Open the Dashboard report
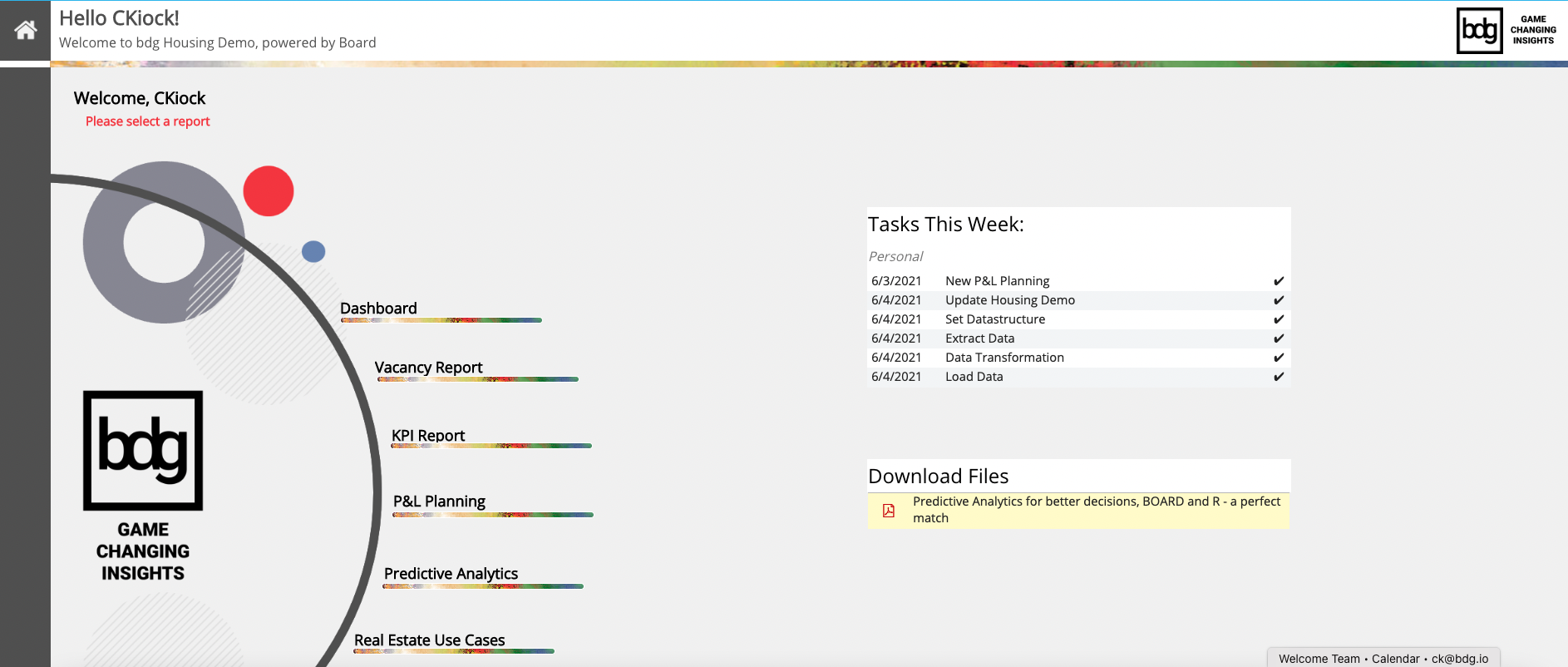Viewport: 1568px width, 667px height. point(378,309)
